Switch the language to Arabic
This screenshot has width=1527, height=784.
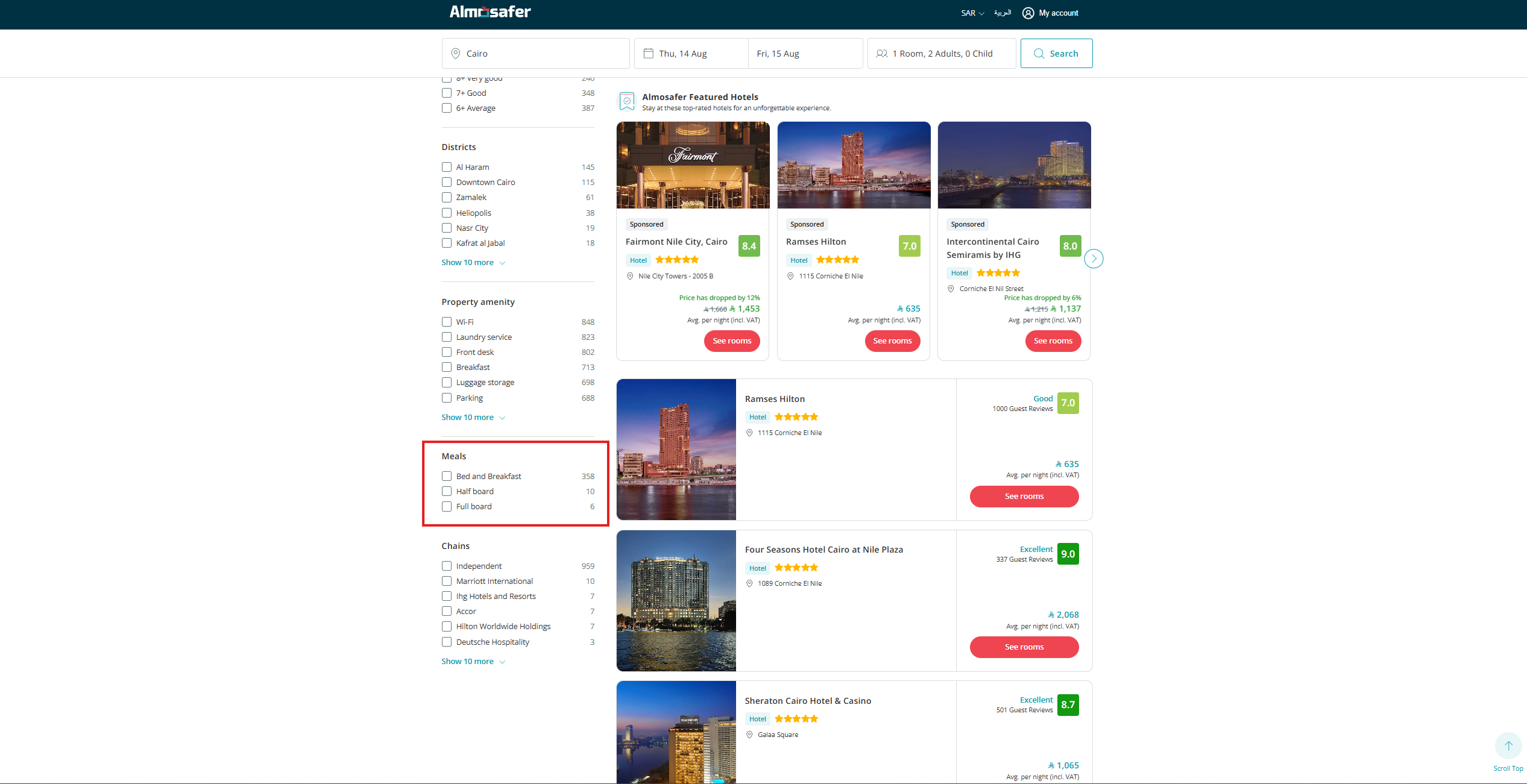(x=1002, y=13)
